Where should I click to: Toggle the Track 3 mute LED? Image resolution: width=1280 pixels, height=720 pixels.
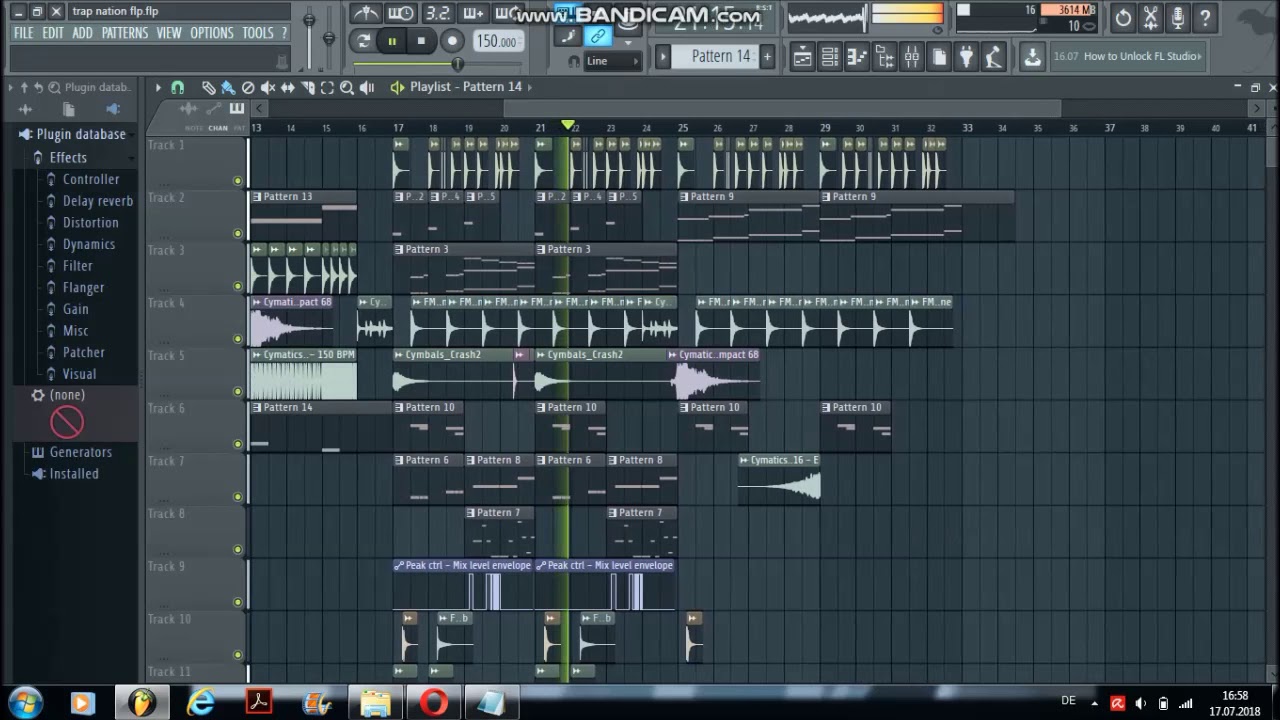(x=237, y=286)
